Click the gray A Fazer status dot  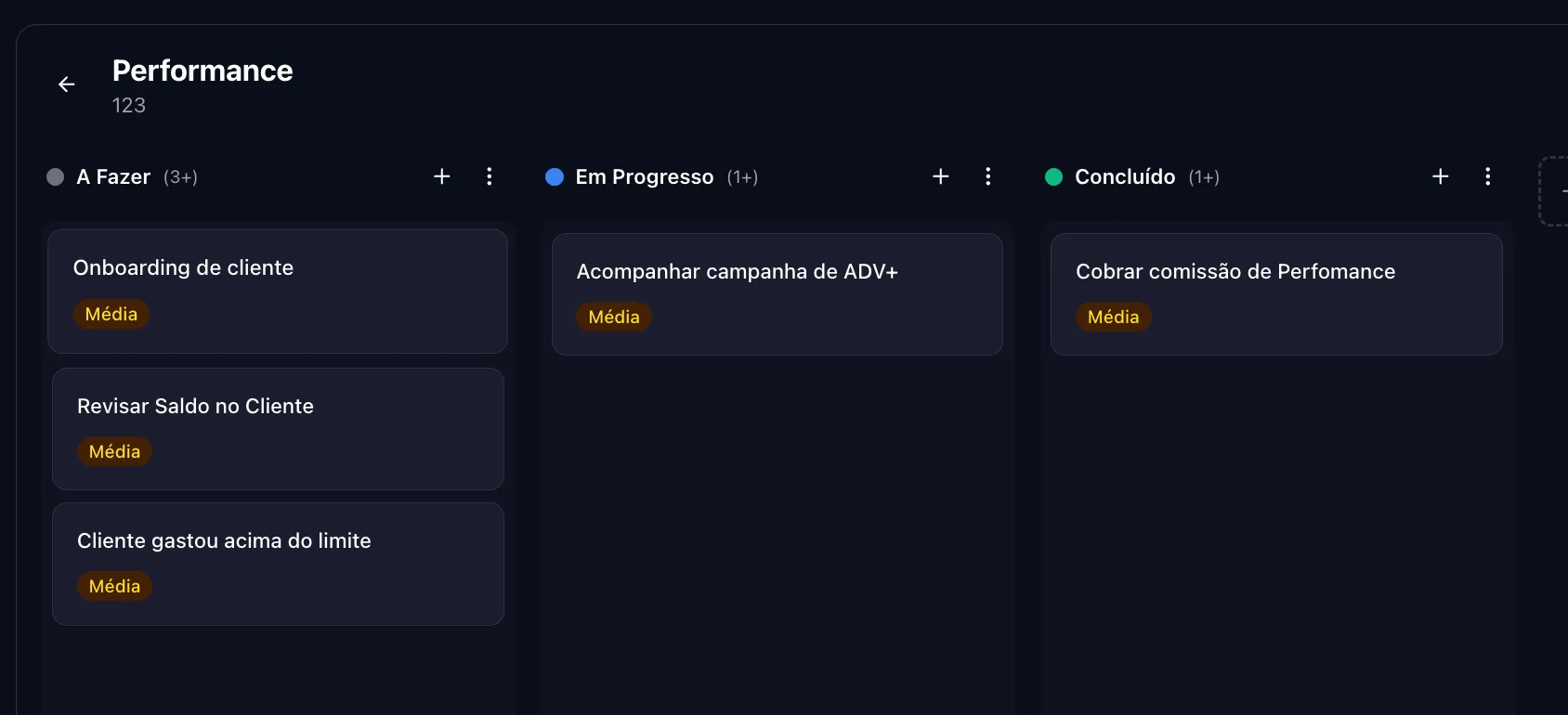(x=56, y=177)
